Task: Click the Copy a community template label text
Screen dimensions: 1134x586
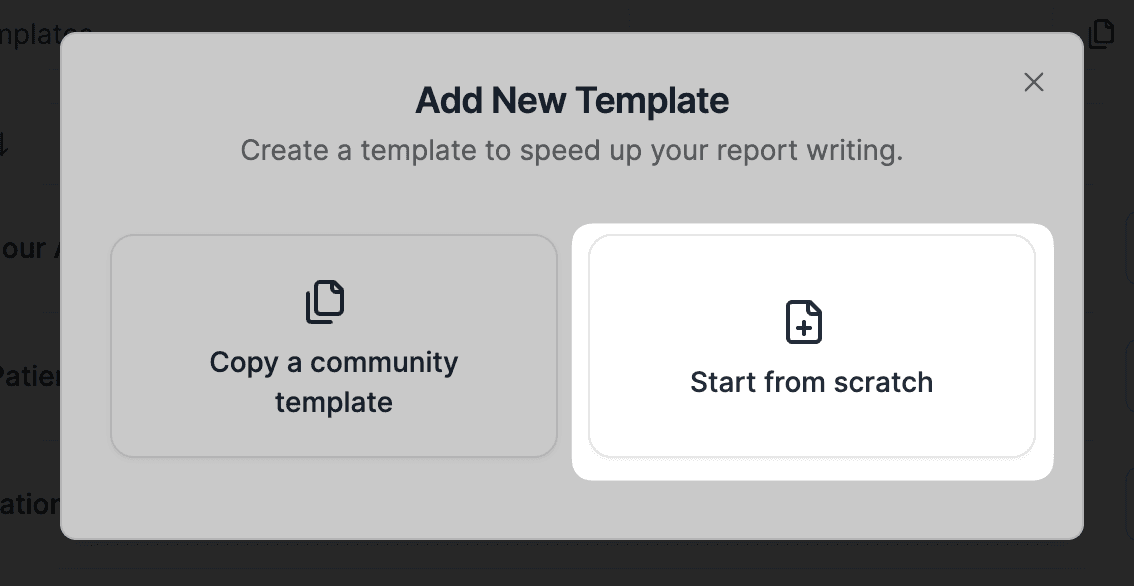Action: 333,382
